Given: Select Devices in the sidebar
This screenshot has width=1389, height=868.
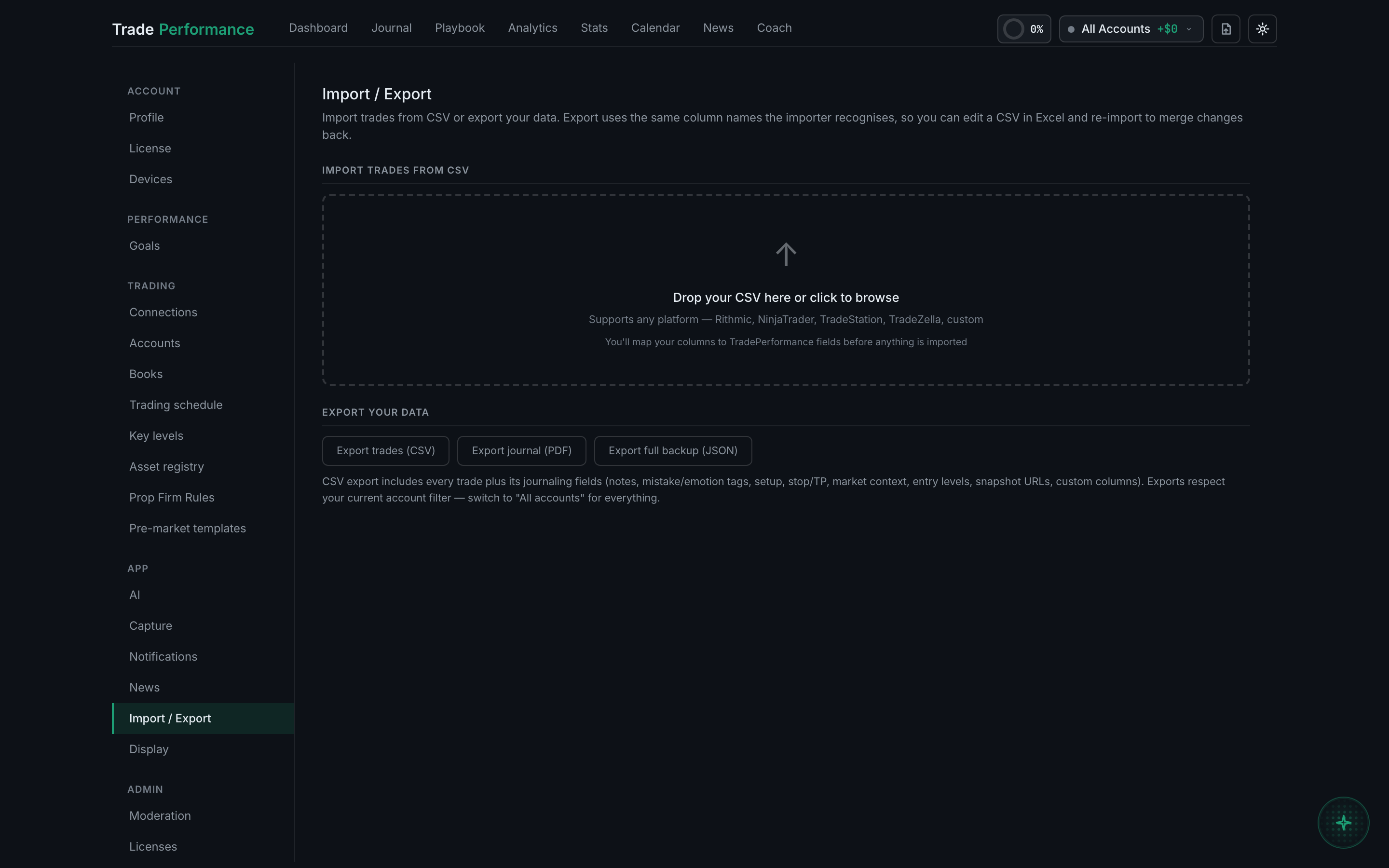Looking at the screenshot, I should (203, 179).
